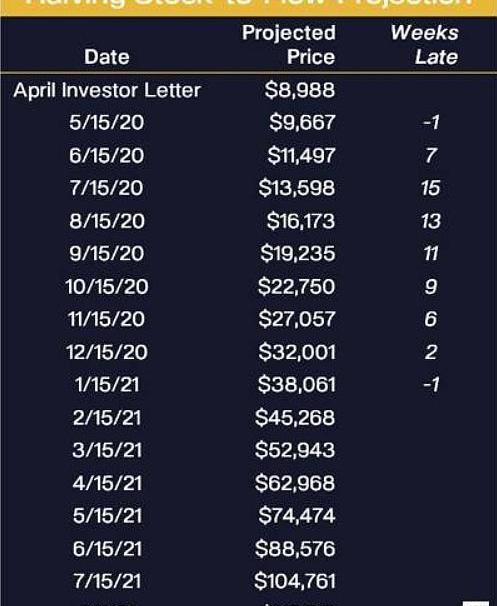Select the $104,761 price value
Viewport: 497px width, 606px height.
click(x=294, y=581)
